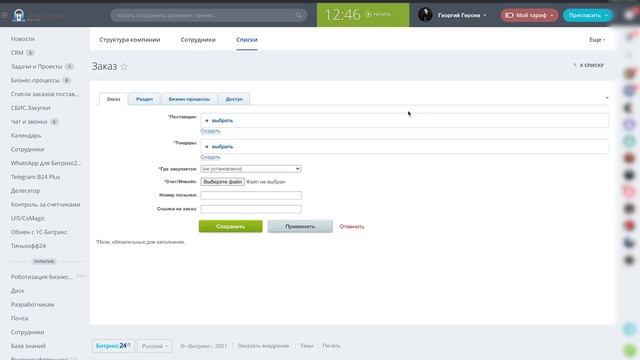640x360 pixels.
Task: Click the search magnifier icon
Action: pyautogui.click(x=299, y=15)
